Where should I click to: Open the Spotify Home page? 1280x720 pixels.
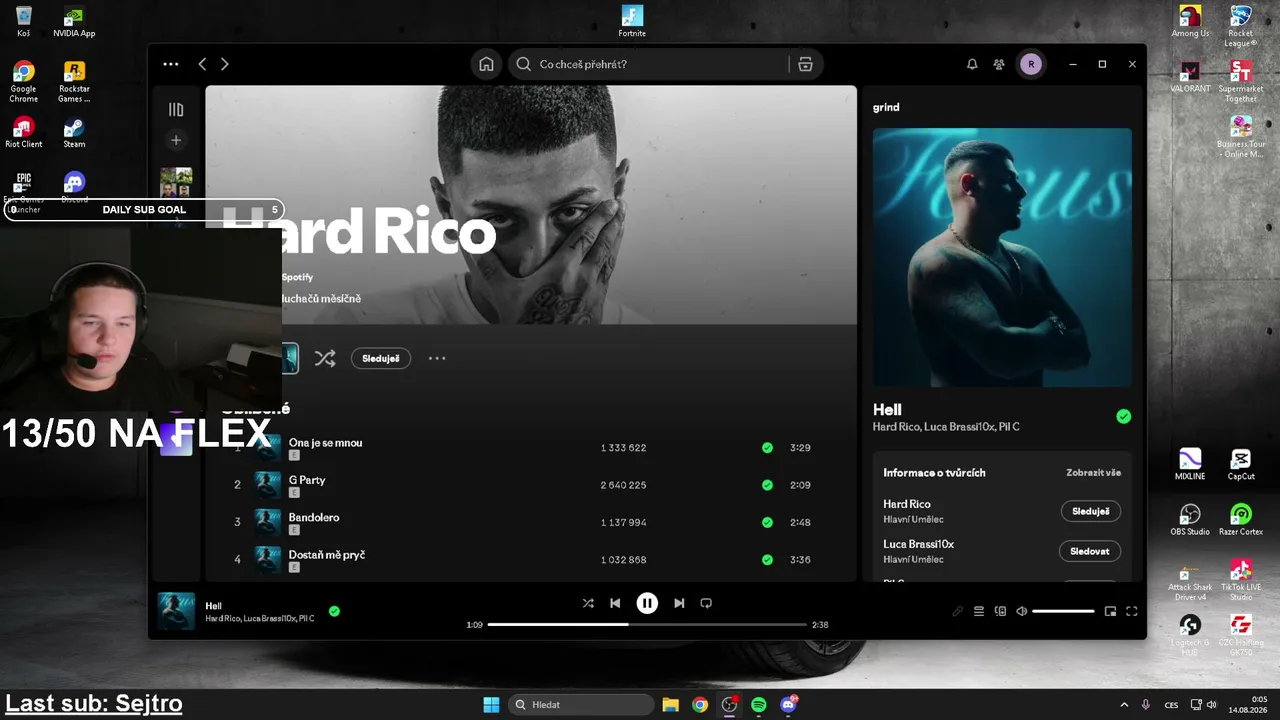[x=486, y=64]
